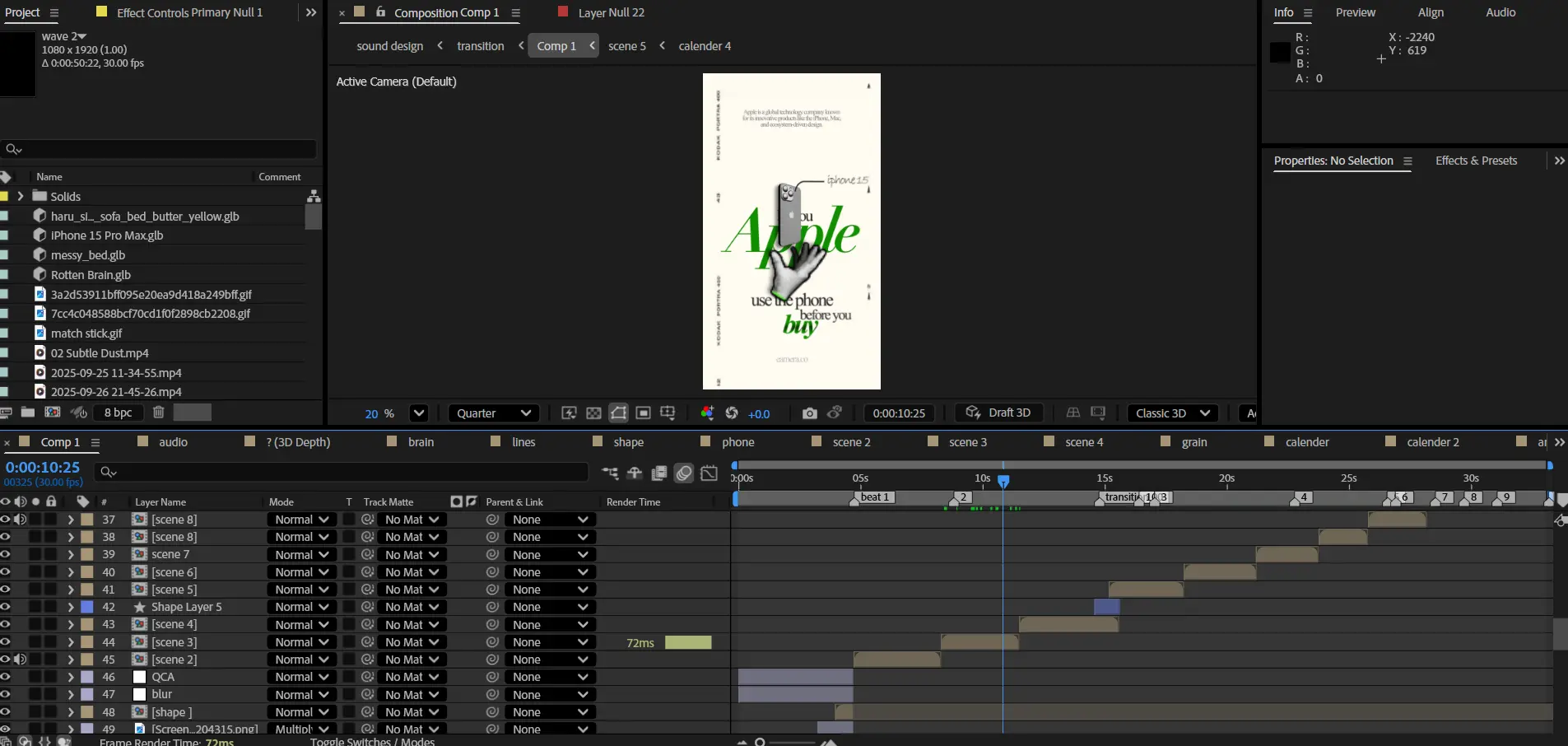Mute audio on layer 45 scene 2
1568x746 pixels.
click(21, 660)
